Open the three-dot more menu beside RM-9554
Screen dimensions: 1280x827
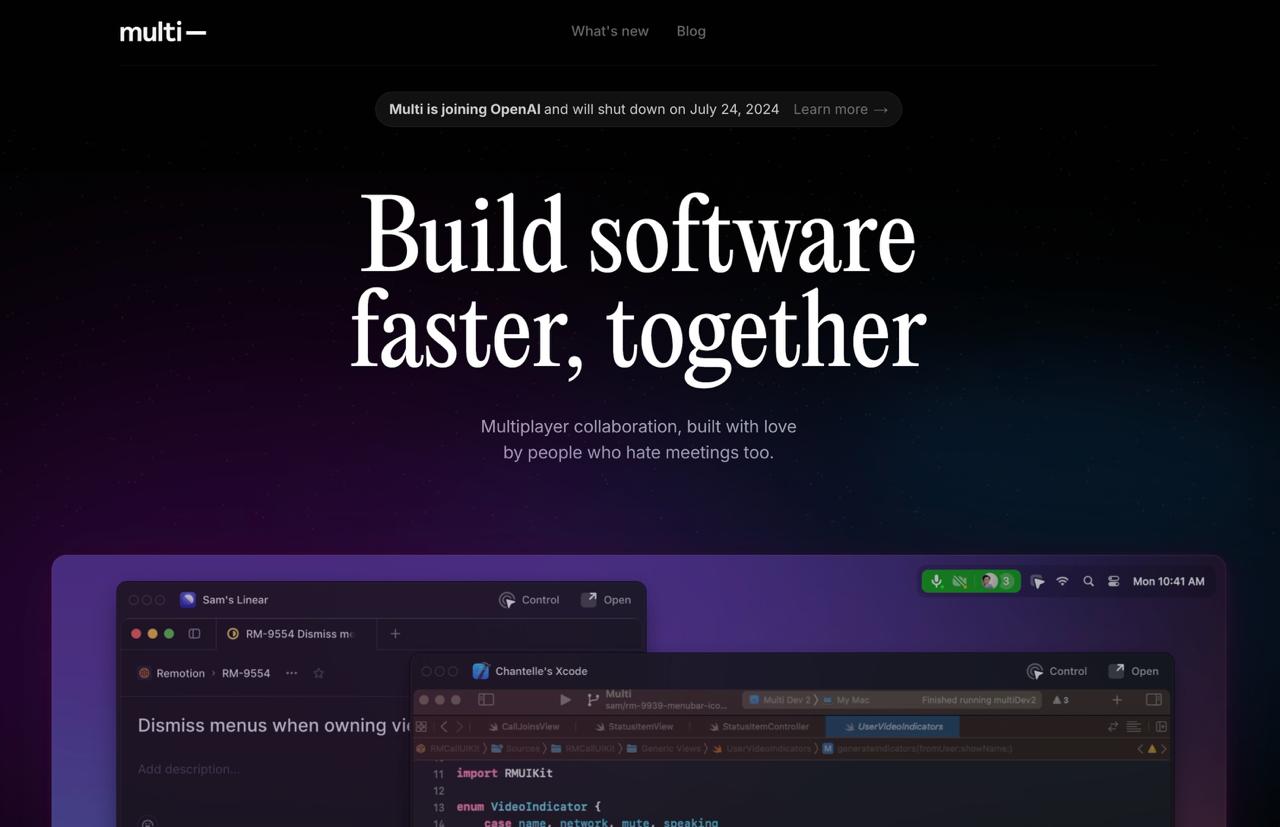coord(292,673)
